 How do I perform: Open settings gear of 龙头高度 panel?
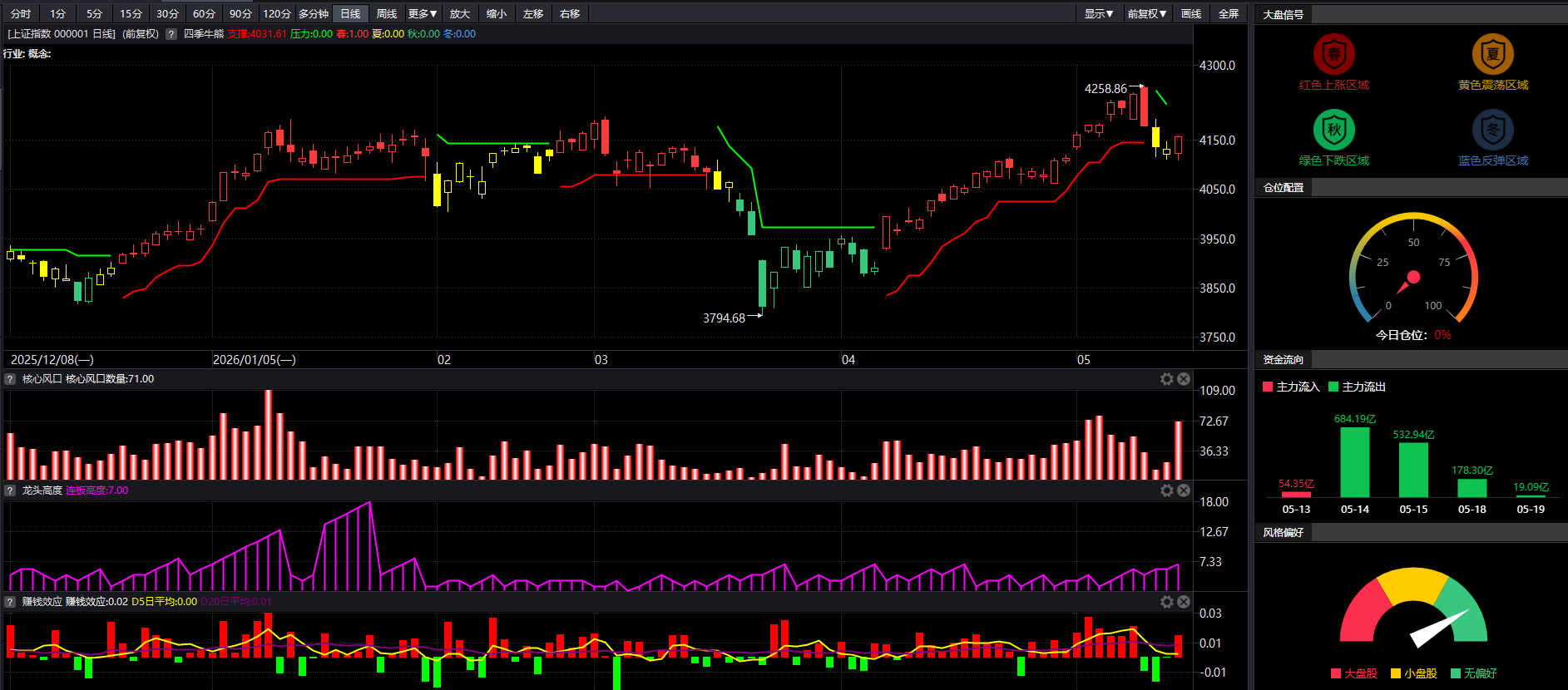[x=1167, y=490]
